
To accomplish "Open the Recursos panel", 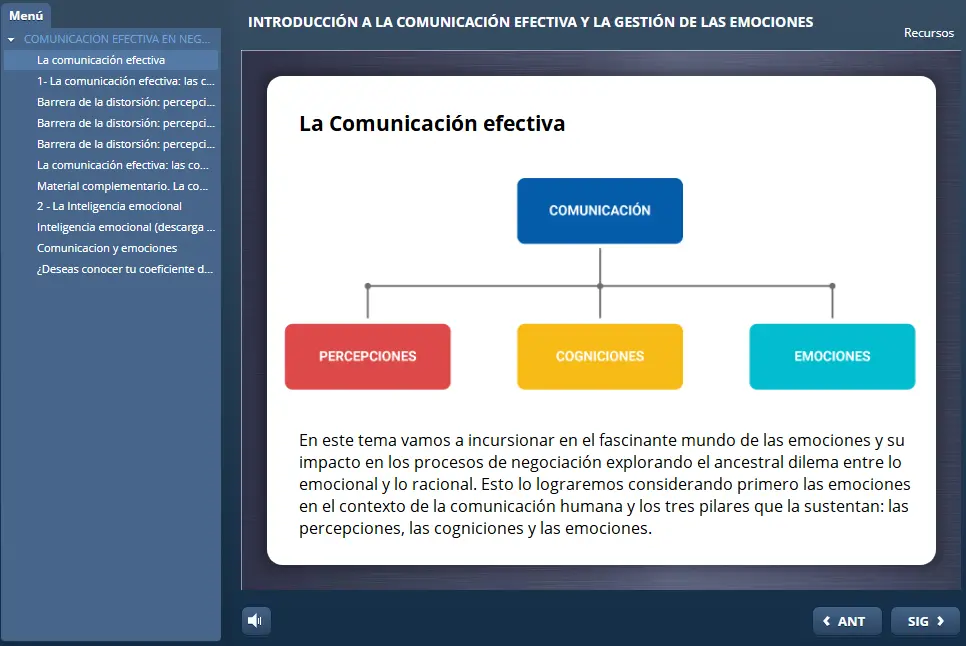I will pos(929,32).
